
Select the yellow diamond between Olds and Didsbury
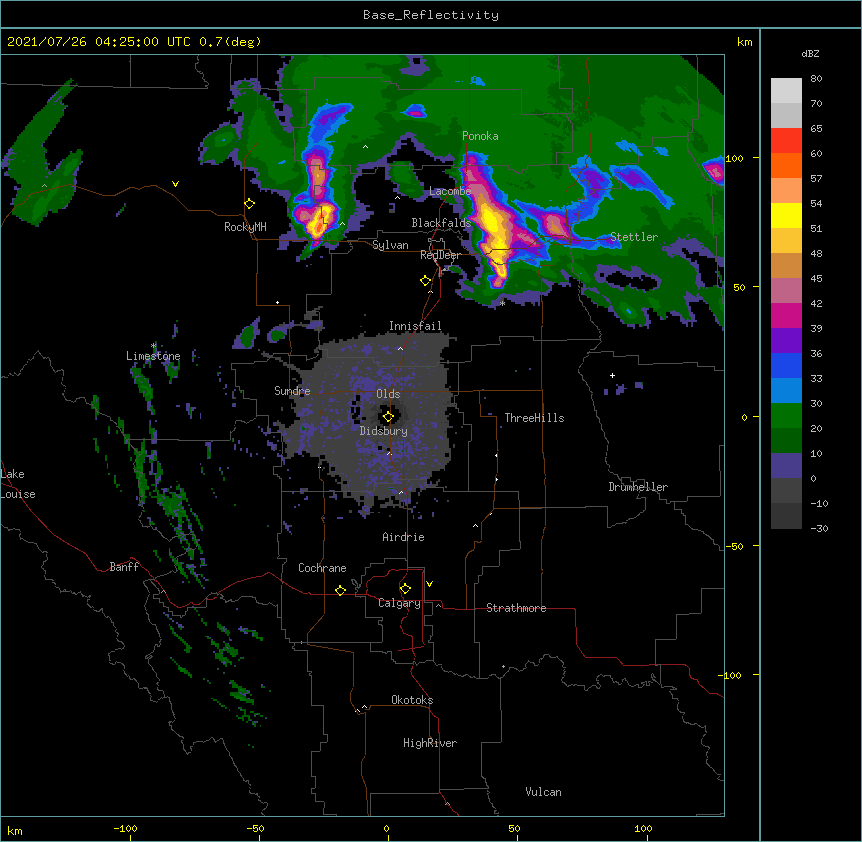[388, 417]
